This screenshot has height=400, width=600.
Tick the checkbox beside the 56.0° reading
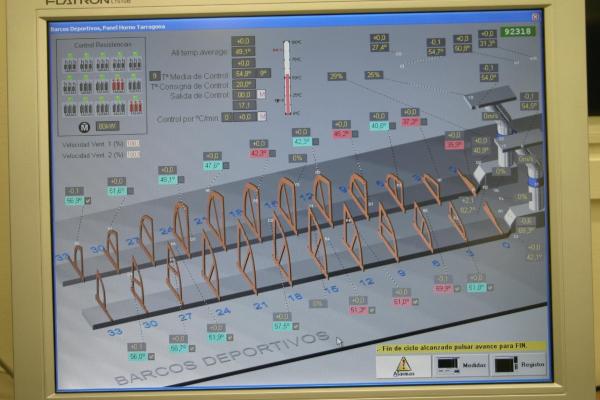(153, 356)
